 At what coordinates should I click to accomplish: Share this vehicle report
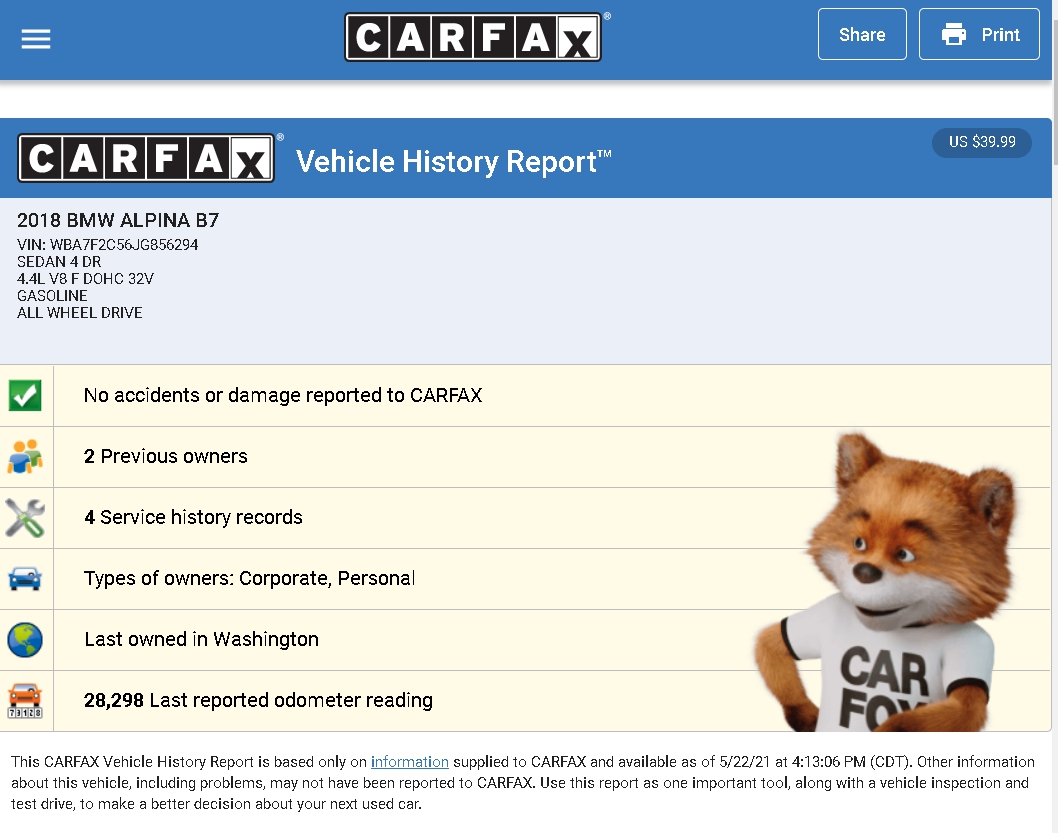[862, 34]
